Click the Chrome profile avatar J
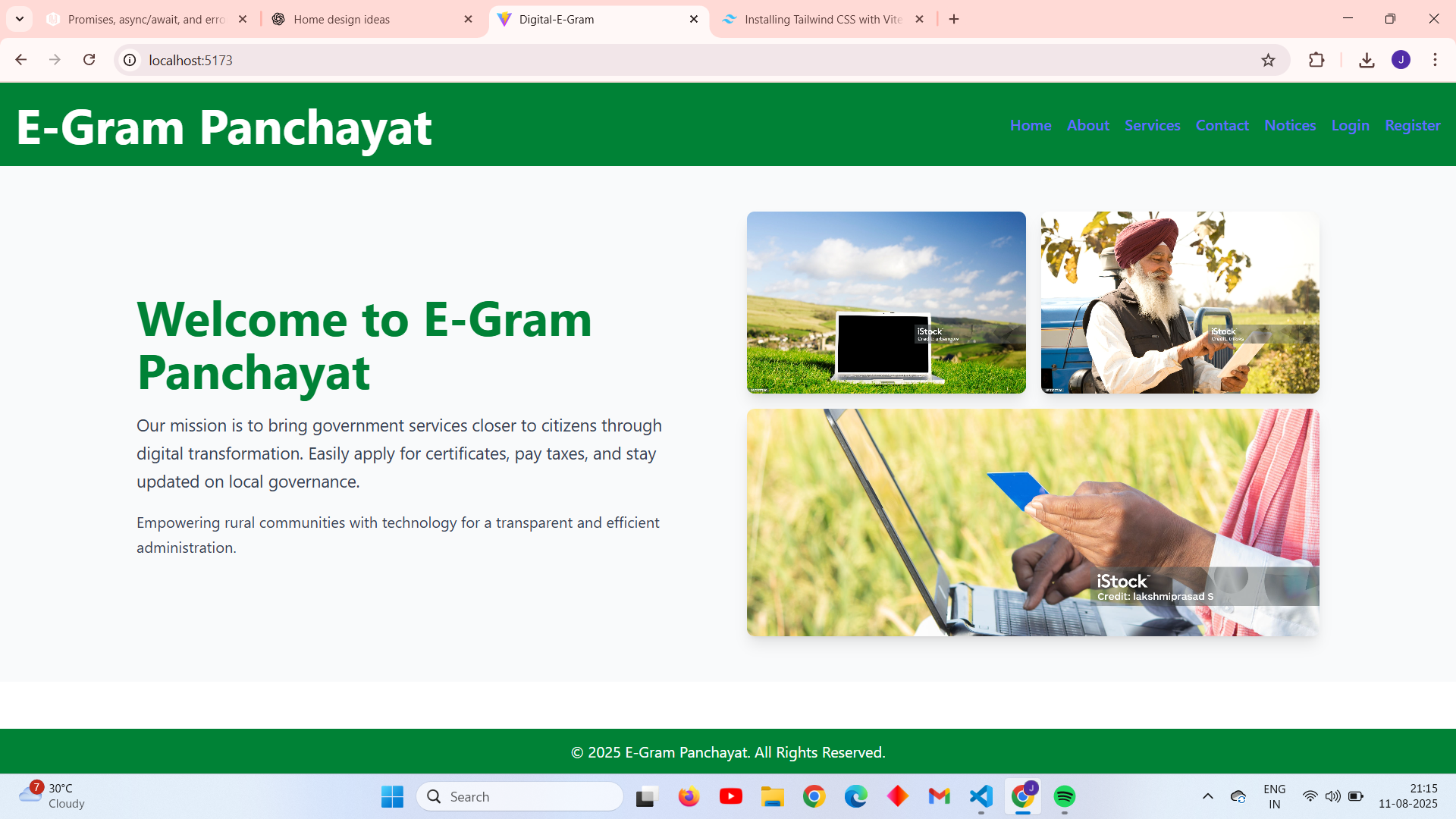The height and width of the screenshot is (819, 1456). pyautogui.click(x=1401, y=60)
